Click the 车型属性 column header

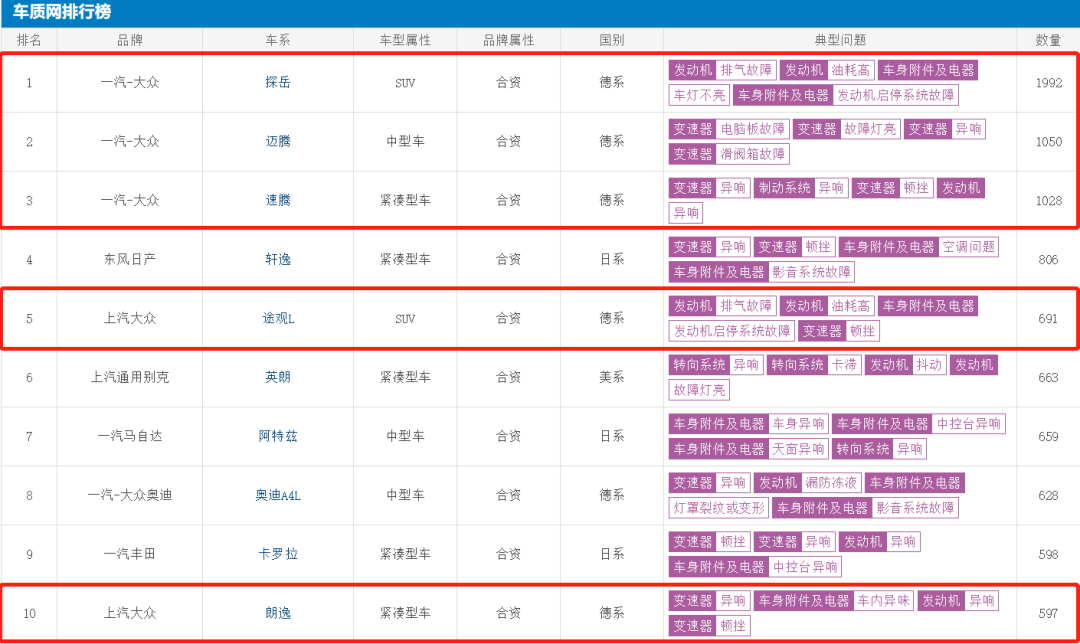pyautogui.click(x=405, y=40)
